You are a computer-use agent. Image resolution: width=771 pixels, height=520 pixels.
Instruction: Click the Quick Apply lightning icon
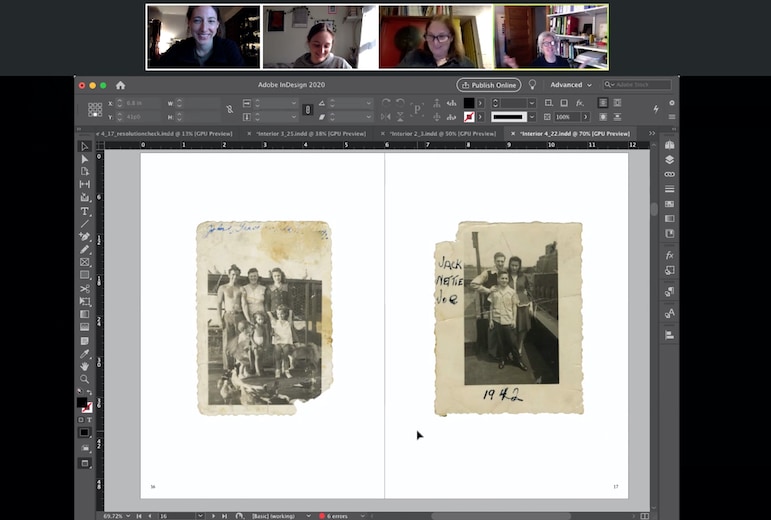[x=656, y=109]
